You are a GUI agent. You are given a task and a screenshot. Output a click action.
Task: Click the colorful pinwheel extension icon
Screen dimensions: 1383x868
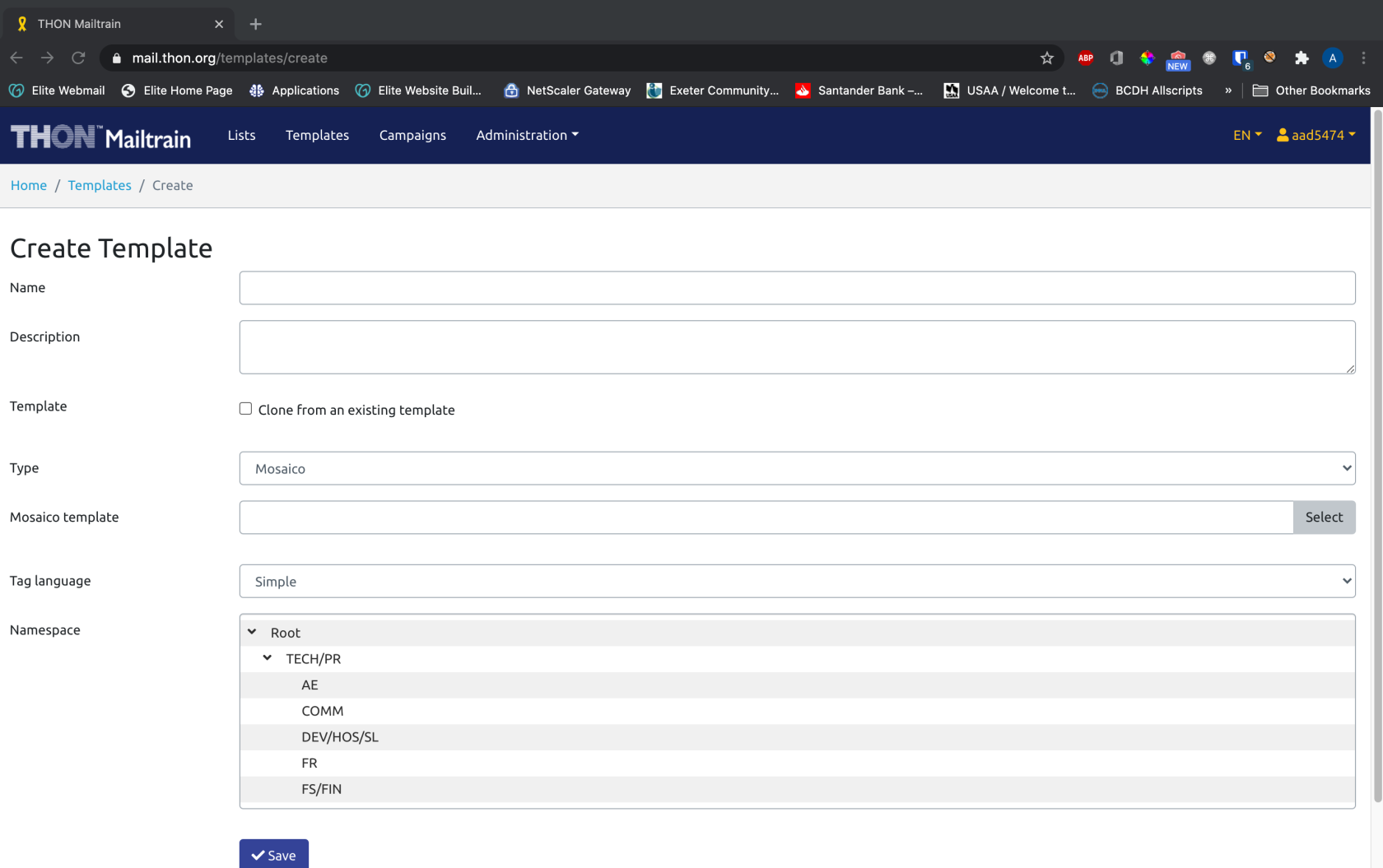(x=1147, y=58)
